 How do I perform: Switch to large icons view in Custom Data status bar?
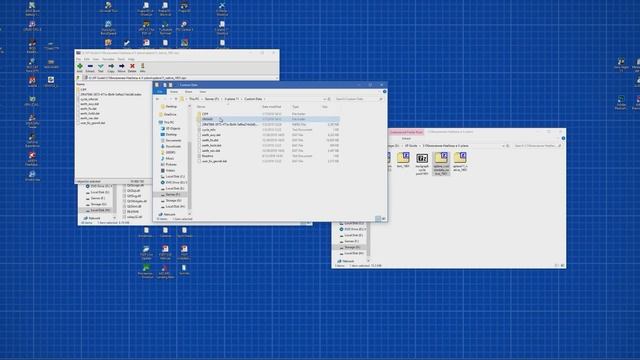pos(383,219)
